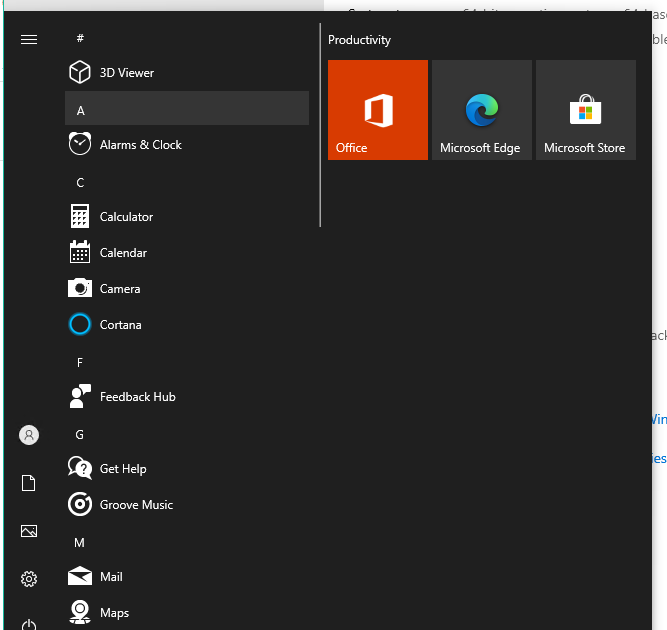Image resolution: width=667 pixels, height=630 pixels.
Task: Click the Camera text entry
Action: point(120,289)
